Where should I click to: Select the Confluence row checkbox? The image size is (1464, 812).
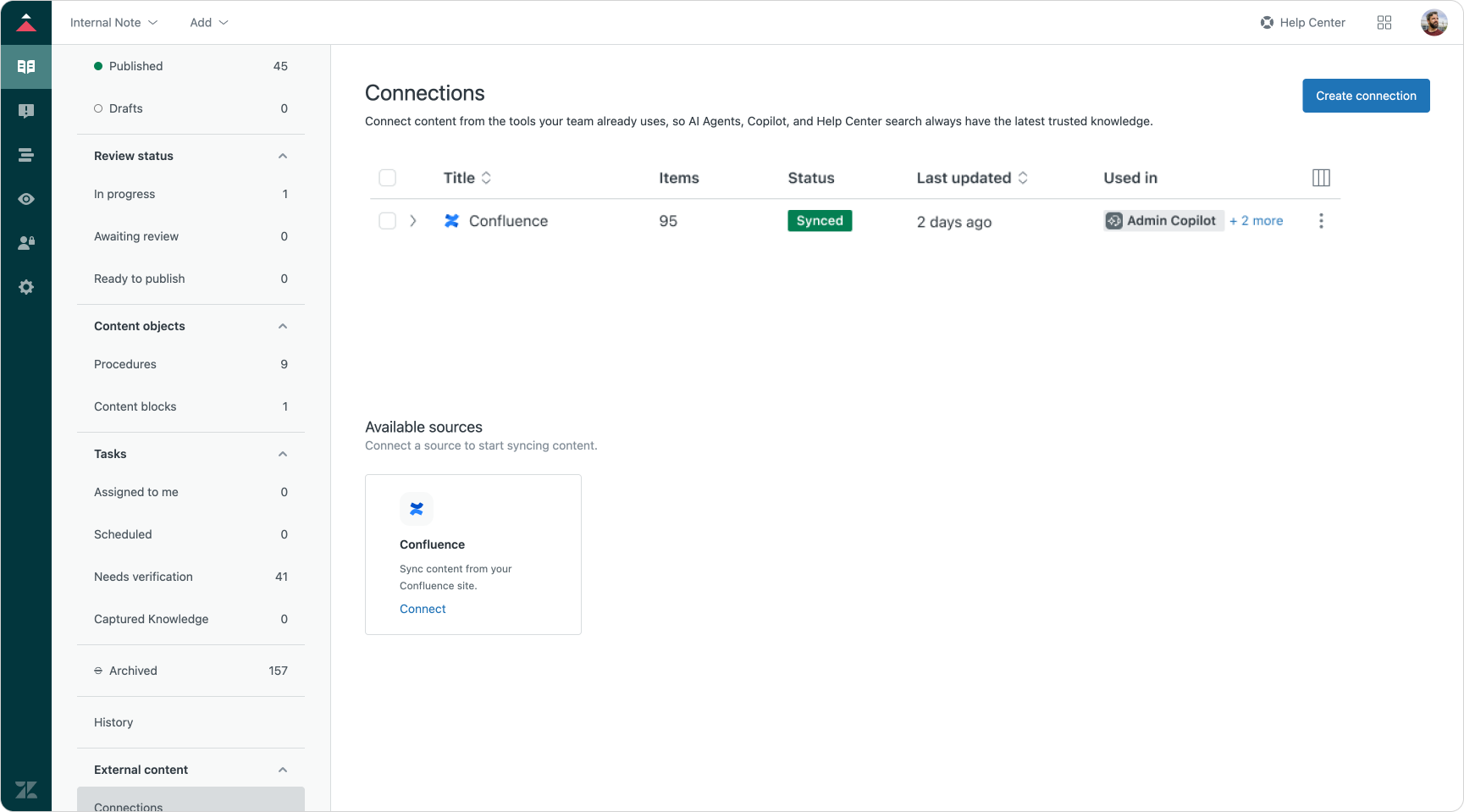(x=388, y=221)
